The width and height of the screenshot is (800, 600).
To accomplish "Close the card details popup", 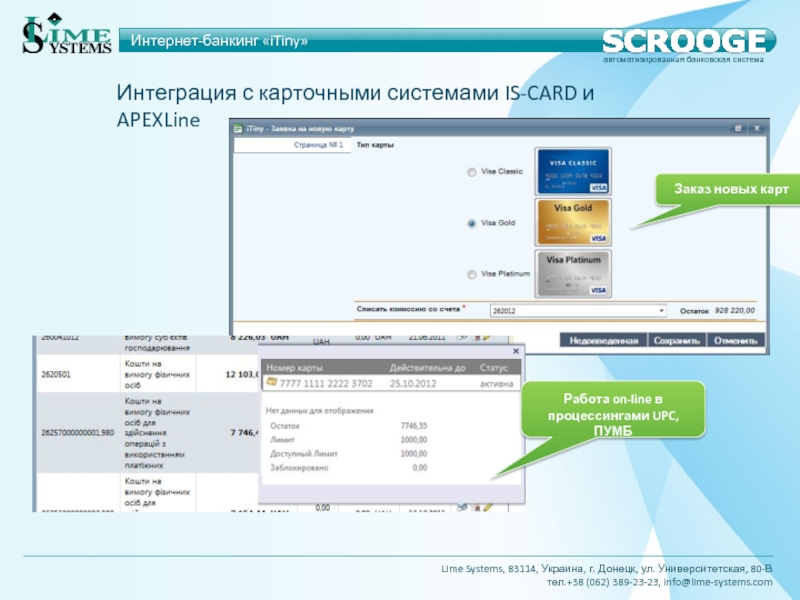I will (x=516, y=351).
